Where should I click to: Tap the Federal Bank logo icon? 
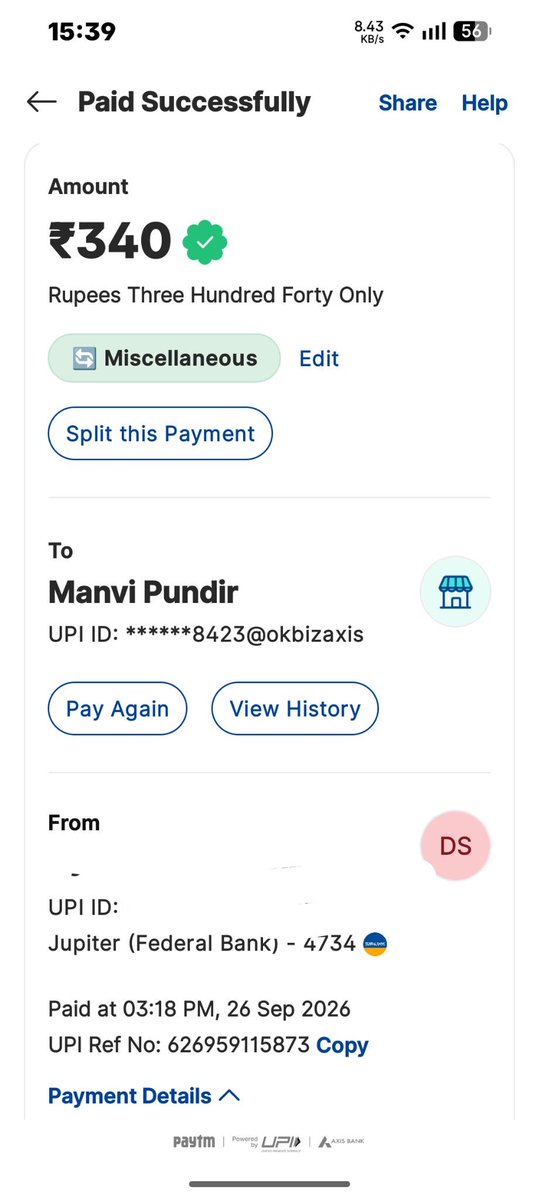pos(375,943)
